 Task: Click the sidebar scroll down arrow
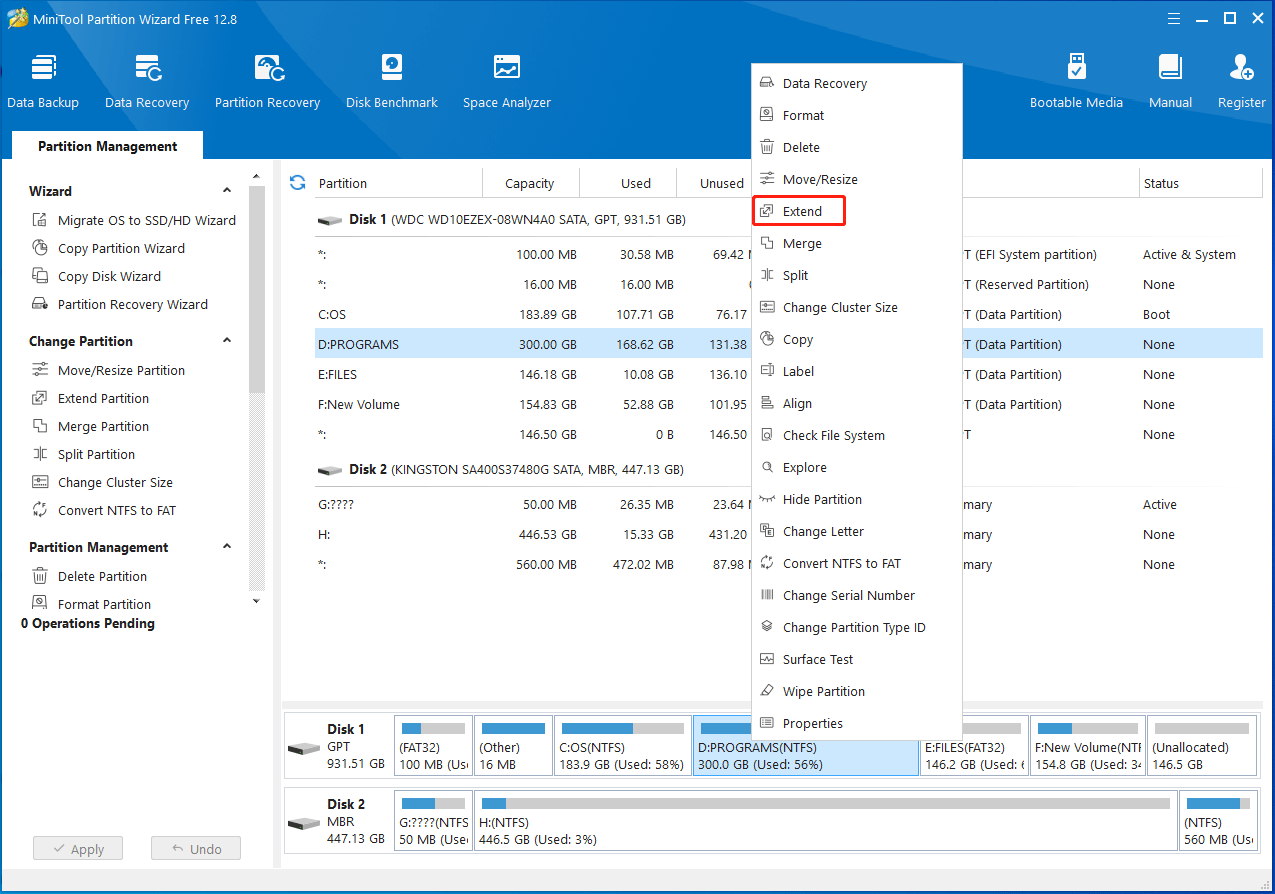point(256,601)
